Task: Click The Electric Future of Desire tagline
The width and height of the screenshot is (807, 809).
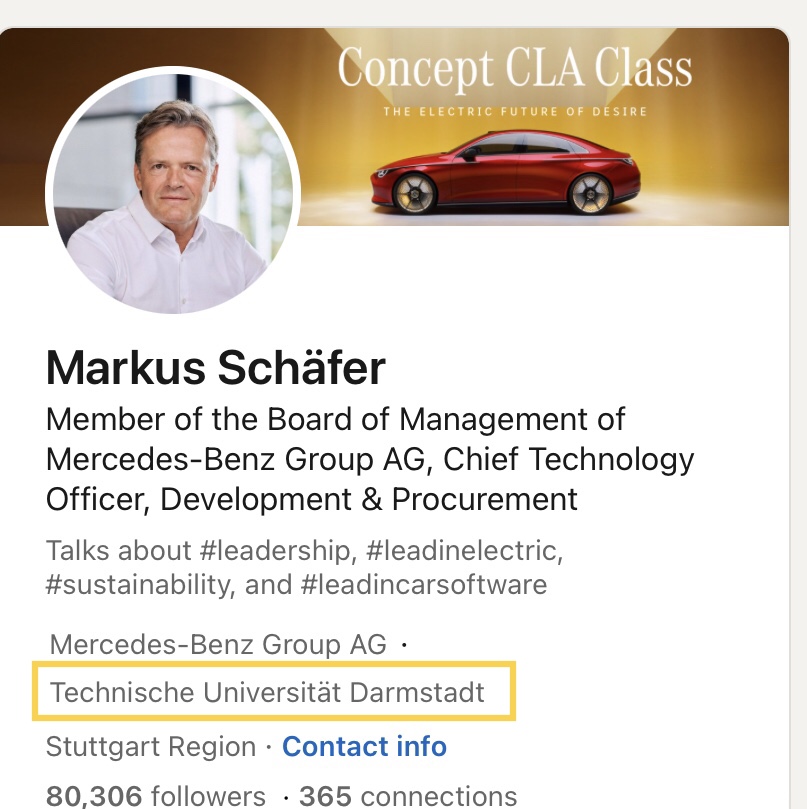Action: (515, 111)
